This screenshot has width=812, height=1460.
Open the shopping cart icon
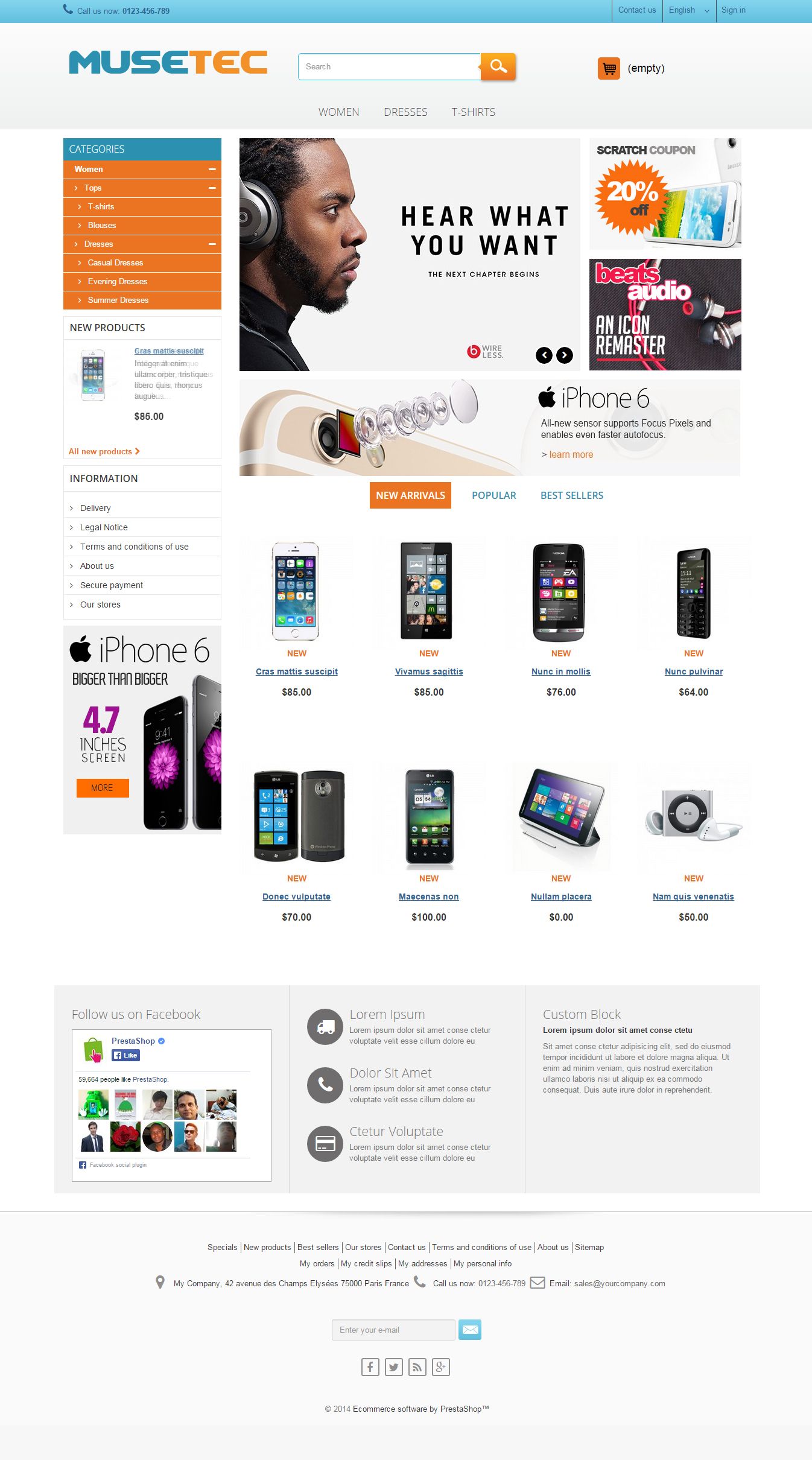pos(609,68)
